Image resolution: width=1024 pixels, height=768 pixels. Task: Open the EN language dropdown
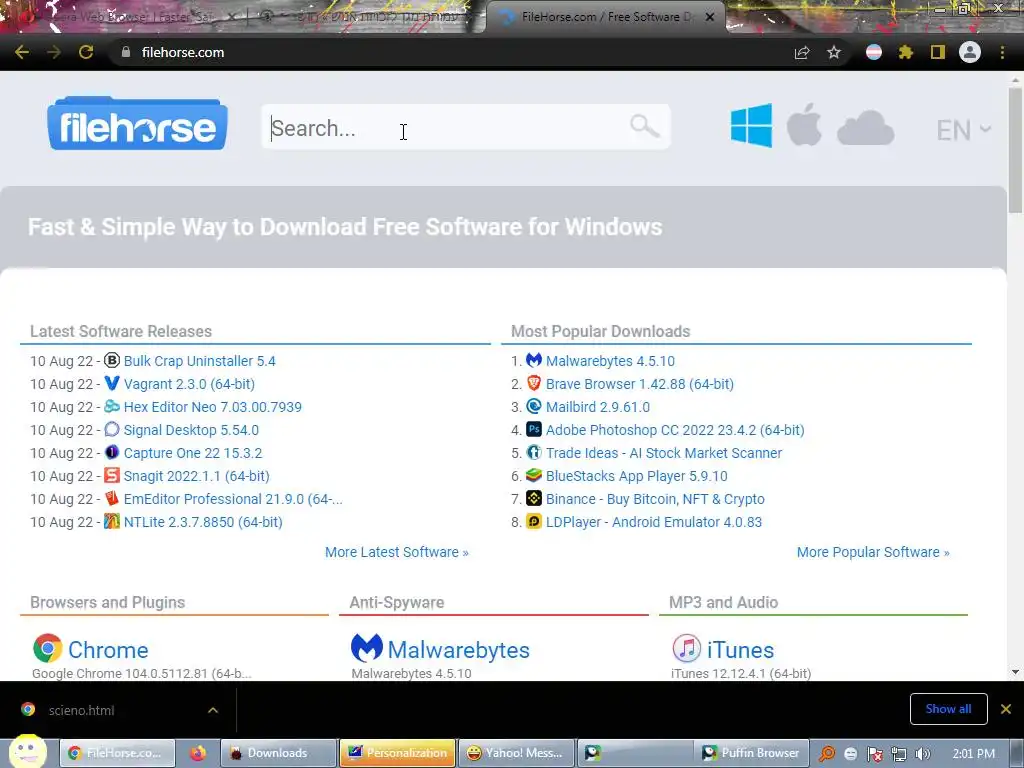point(963,130)
